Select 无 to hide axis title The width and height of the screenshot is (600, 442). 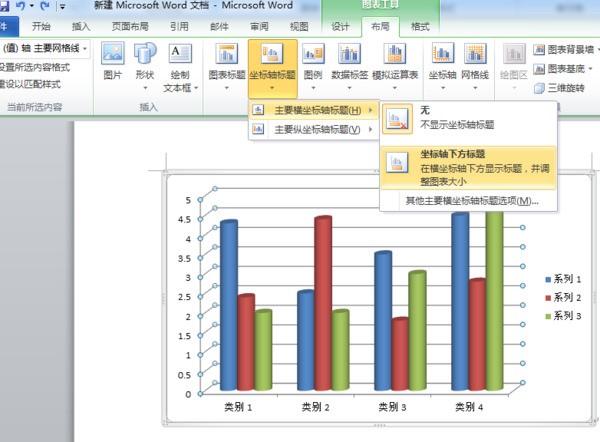tap(462, 118)
